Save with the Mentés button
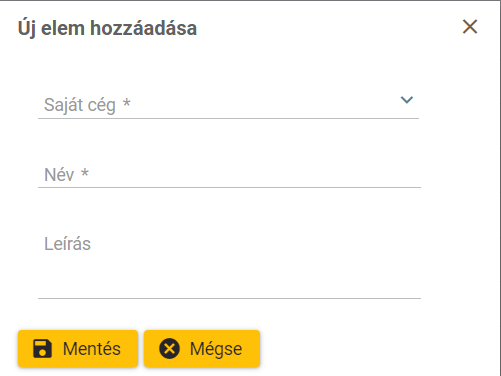Viewport: 501px width, 376px height. click(78, 349)
